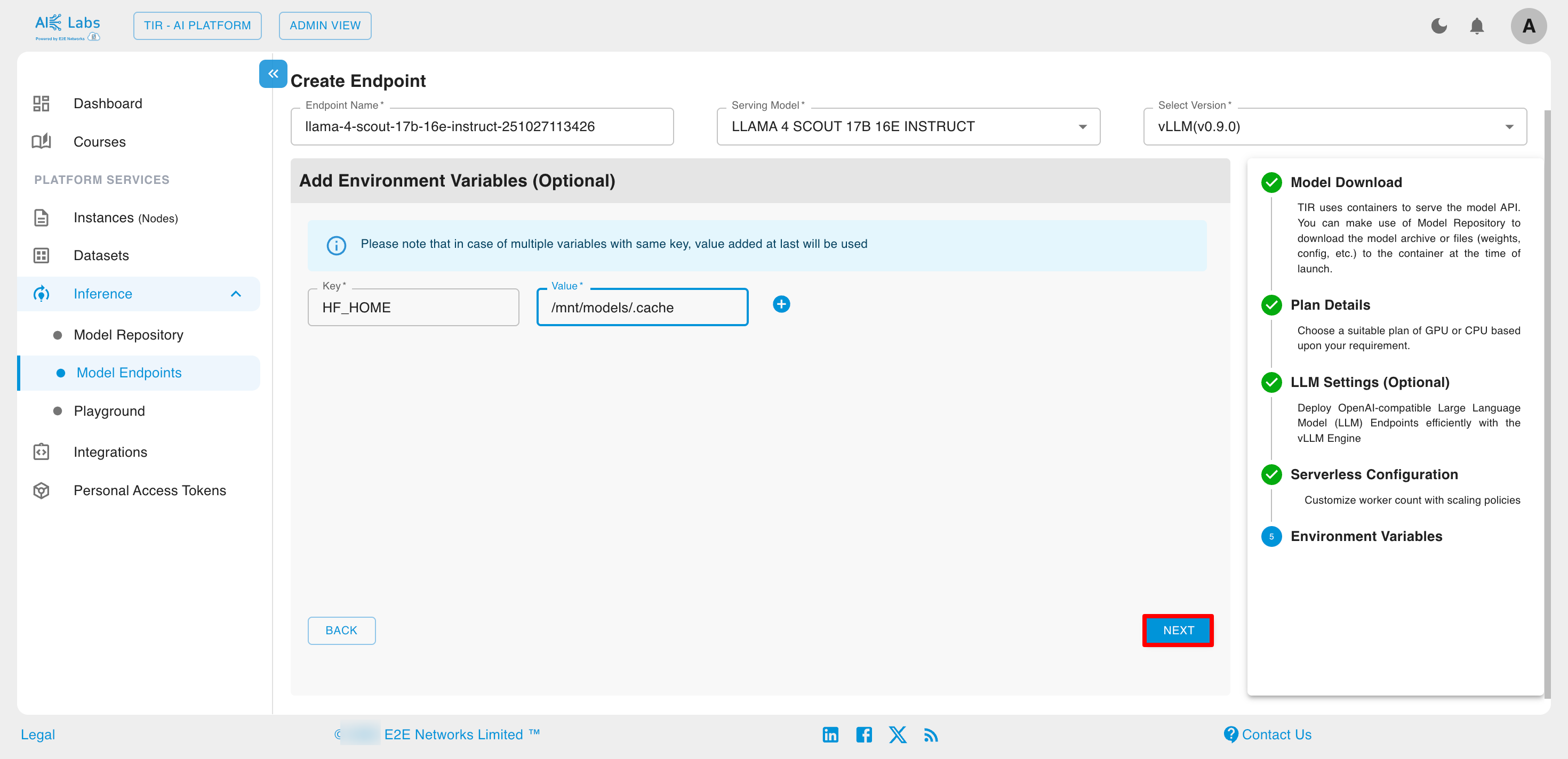Image resolution: width=1568 pixels, height=759 pixels.
Task: Open Serving Model dropdown
Action: click(908, 126)
